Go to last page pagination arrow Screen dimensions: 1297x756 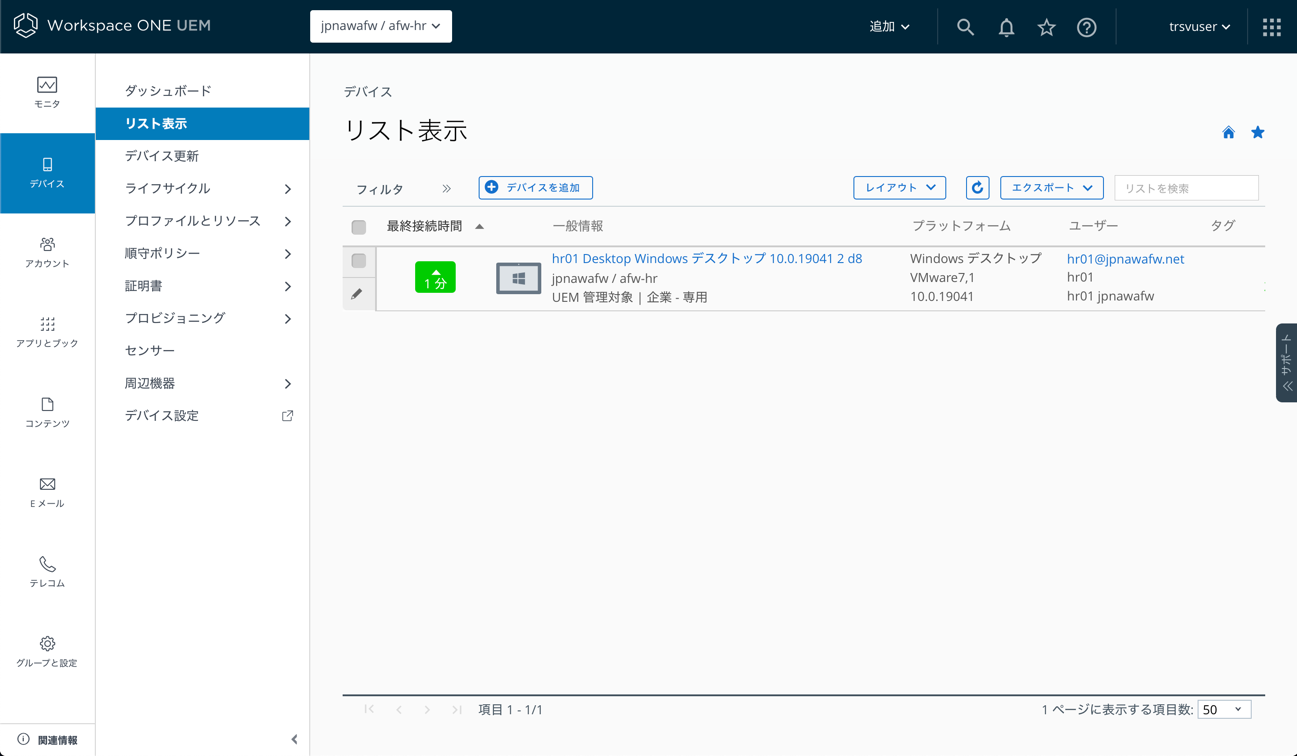[457, 710]
